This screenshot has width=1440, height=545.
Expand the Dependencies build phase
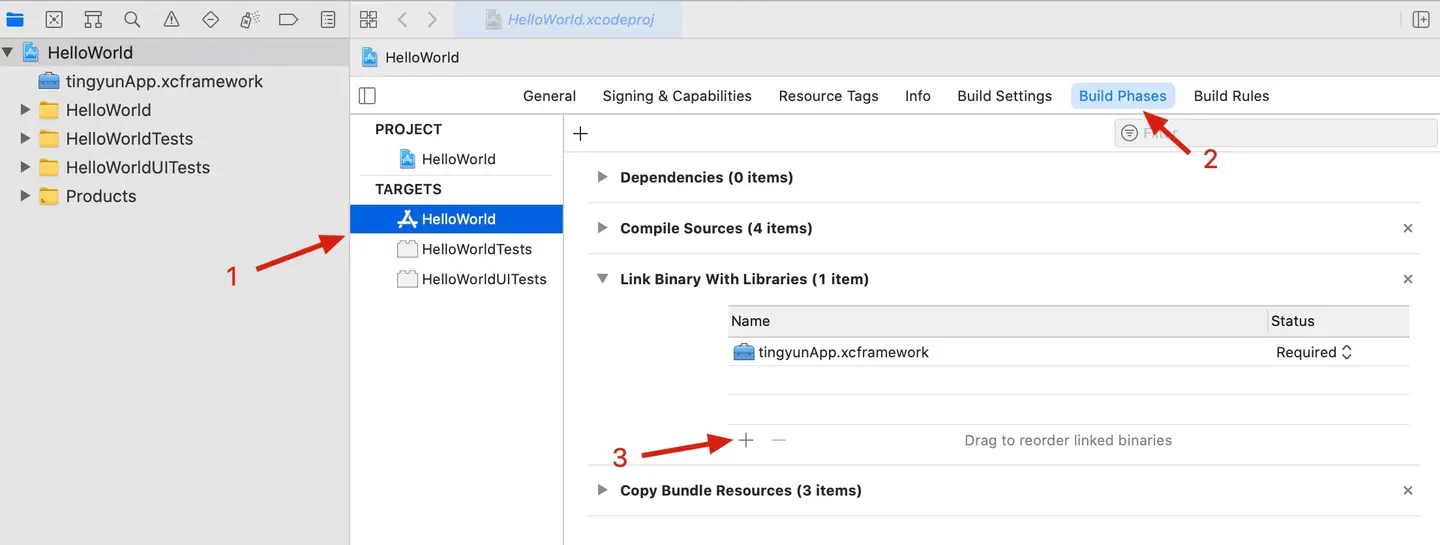pyautogui.click(x=602, y=177)
